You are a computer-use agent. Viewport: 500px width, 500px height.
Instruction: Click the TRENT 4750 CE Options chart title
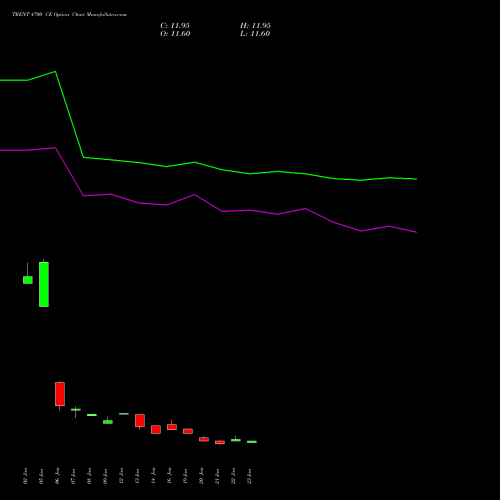69,14
